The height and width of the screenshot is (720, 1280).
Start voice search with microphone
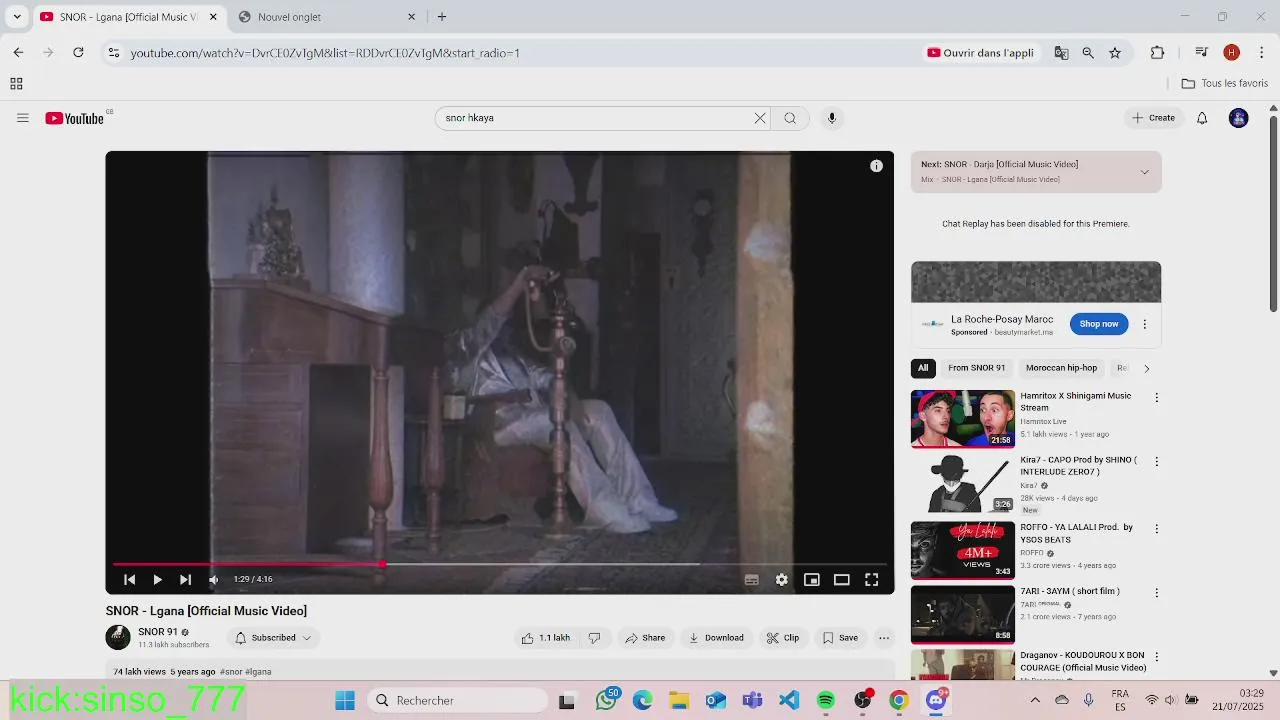click(832, 118)
